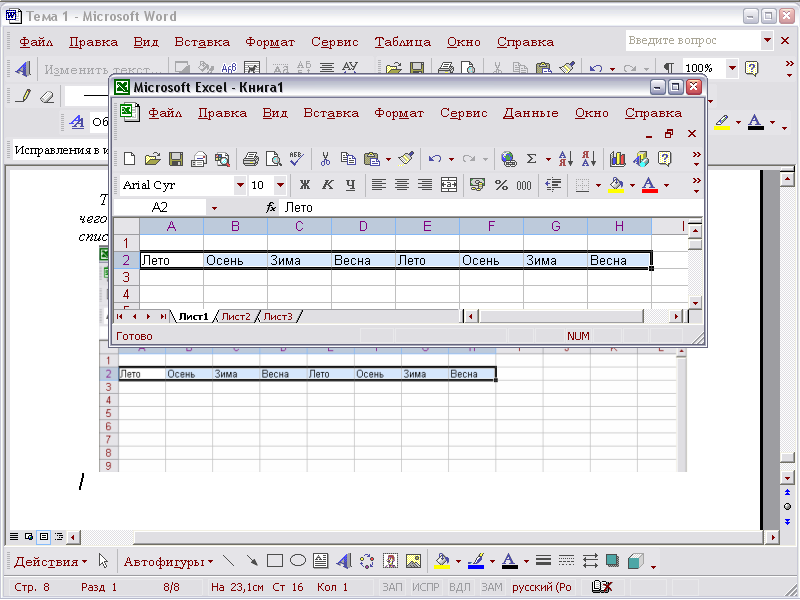Click the Text Box icon in drawing toolbar
800x600 pixels.
[320, 561]
